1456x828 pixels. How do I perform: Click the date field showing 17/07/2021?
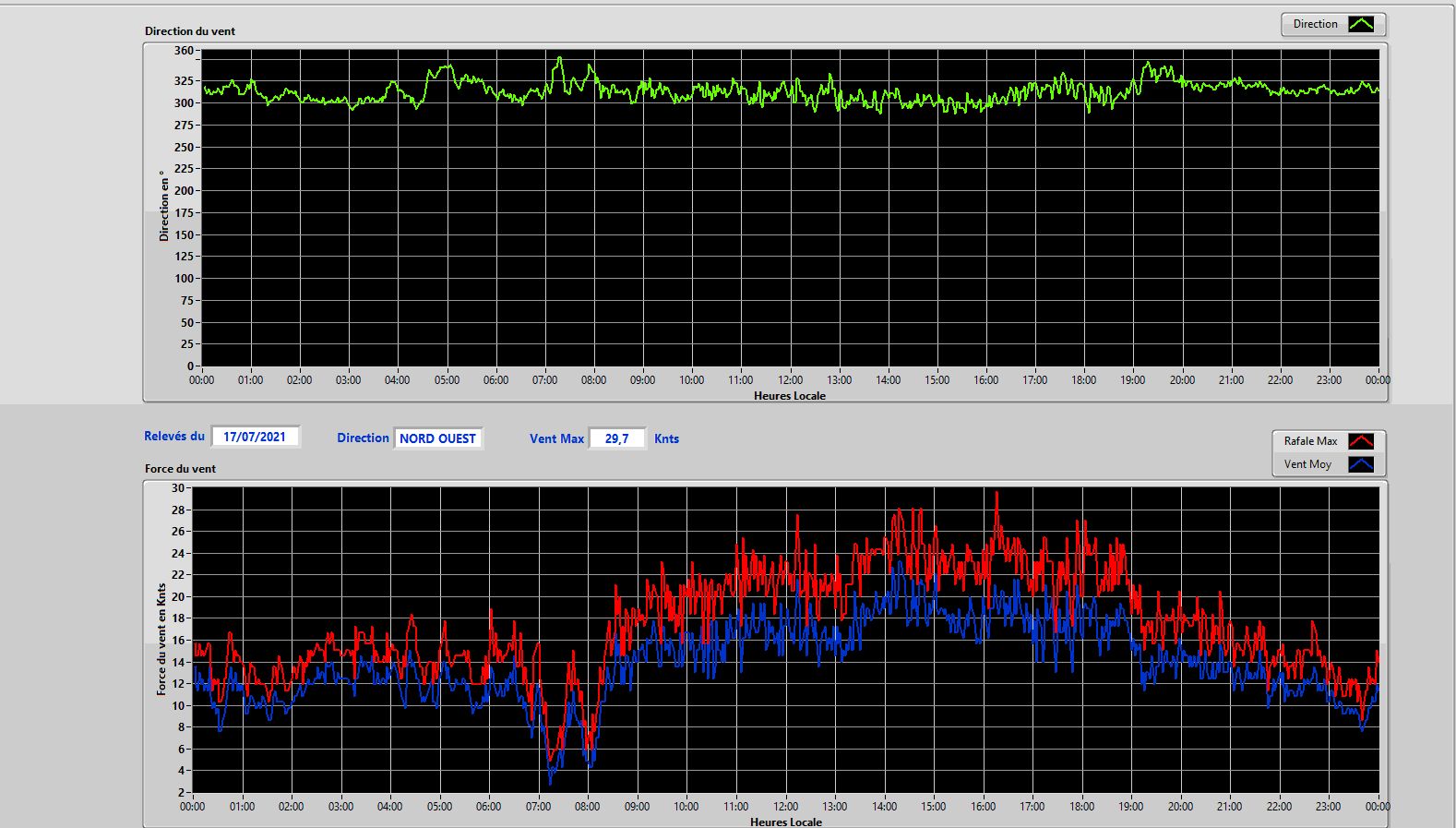tap(255, 437)
